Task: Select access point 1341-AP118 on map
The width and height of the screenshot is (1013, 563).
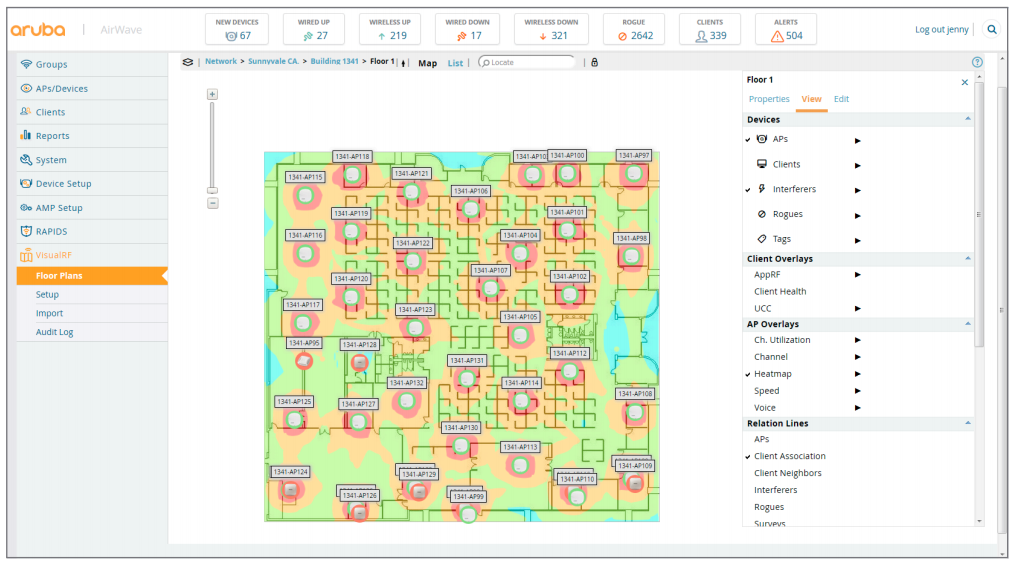Action: [x=353, y=175]
